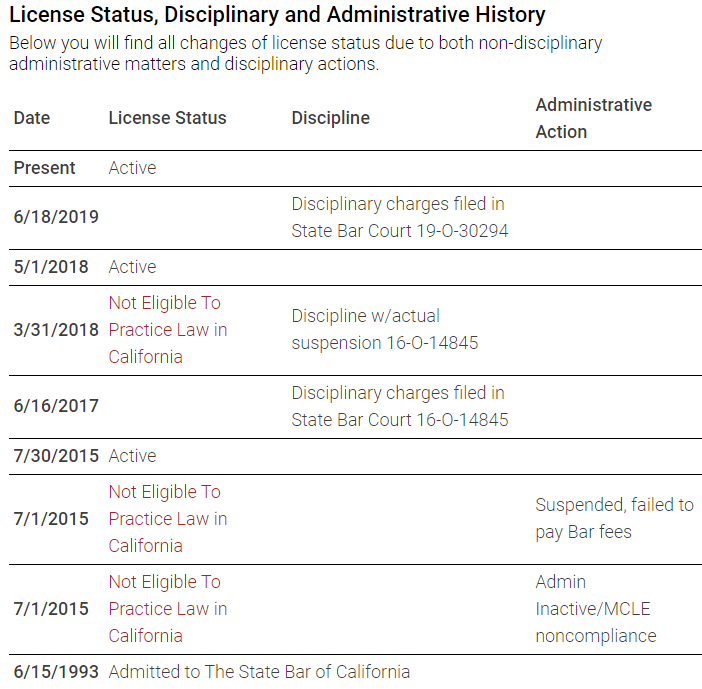Click the License Status history page heading
Image resolution: width=702 pixels, height=689 pixels.
[x=277, y=15]
